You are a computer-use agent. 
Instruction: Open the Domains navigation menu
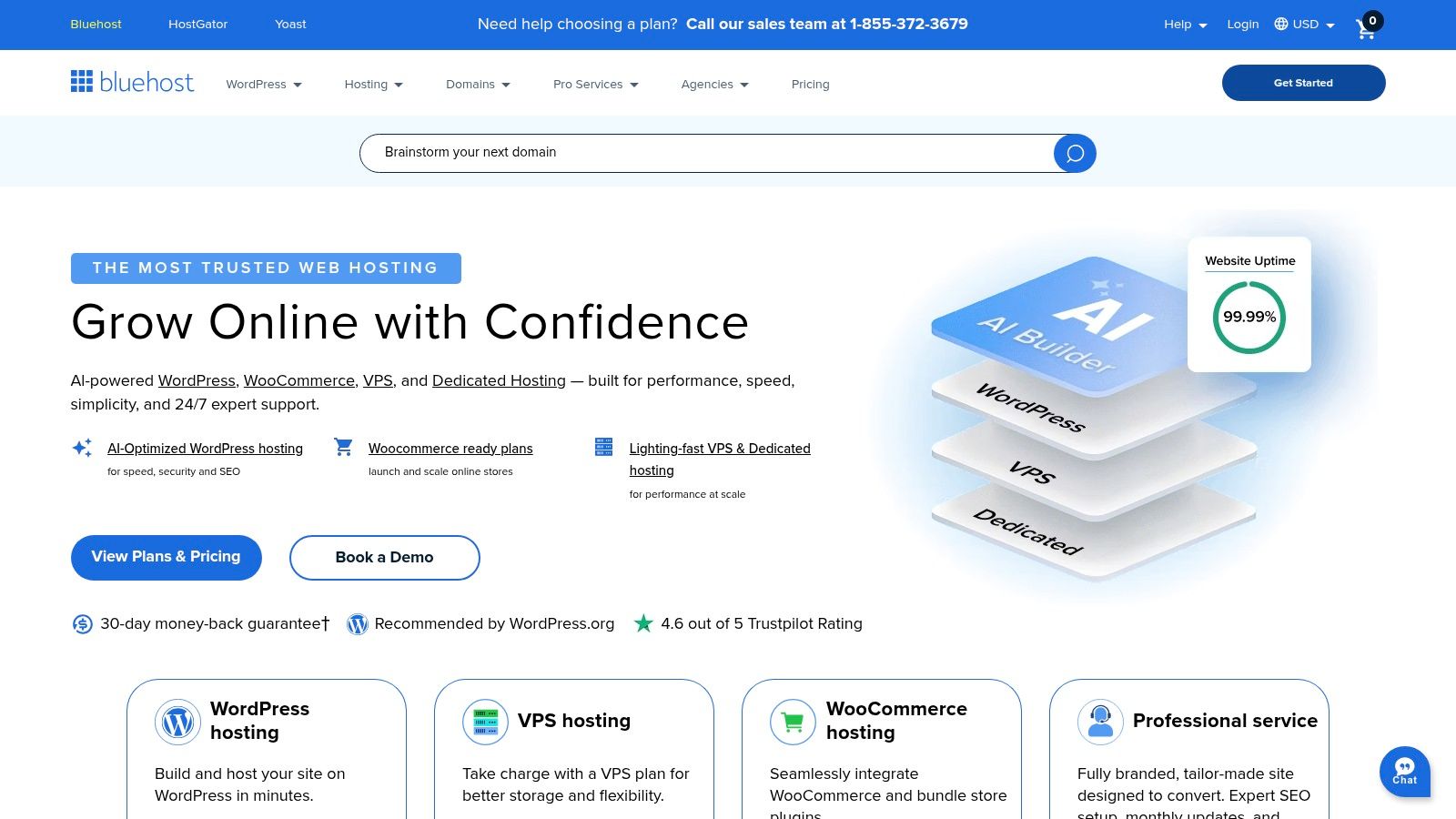[478, 84]
